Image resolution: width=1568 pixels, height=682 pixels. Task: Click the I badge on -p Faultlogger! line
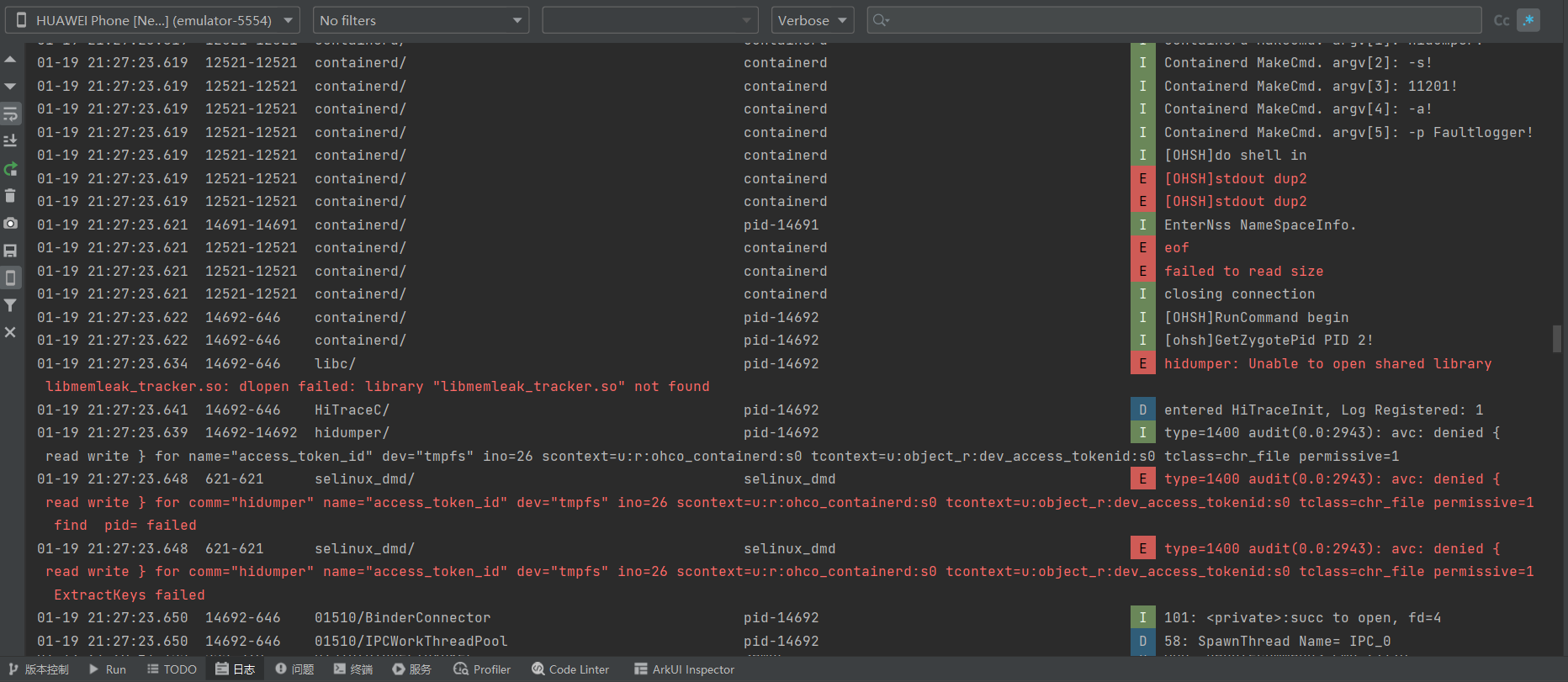(1142, 132)
